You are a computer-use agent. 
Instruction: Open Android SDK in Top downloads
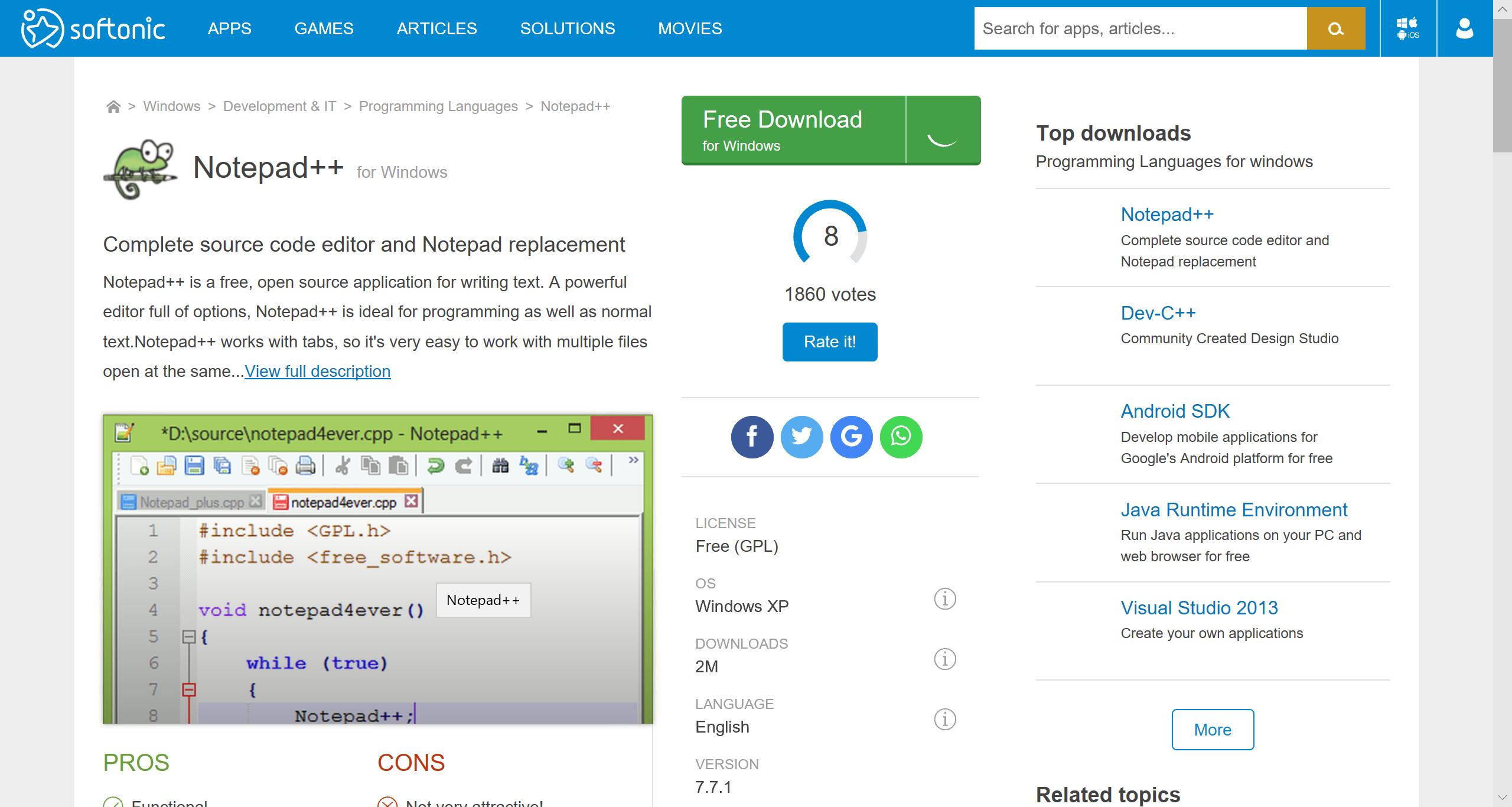[x=1175, y=411]
